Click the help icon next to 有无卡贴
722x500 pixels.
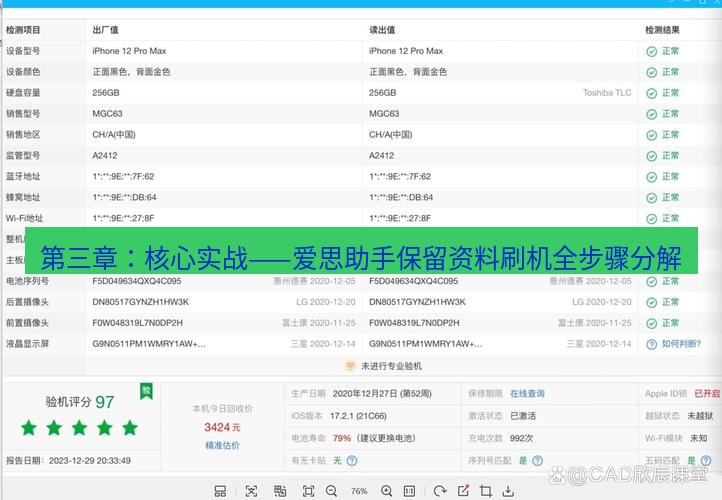point(352,460)
